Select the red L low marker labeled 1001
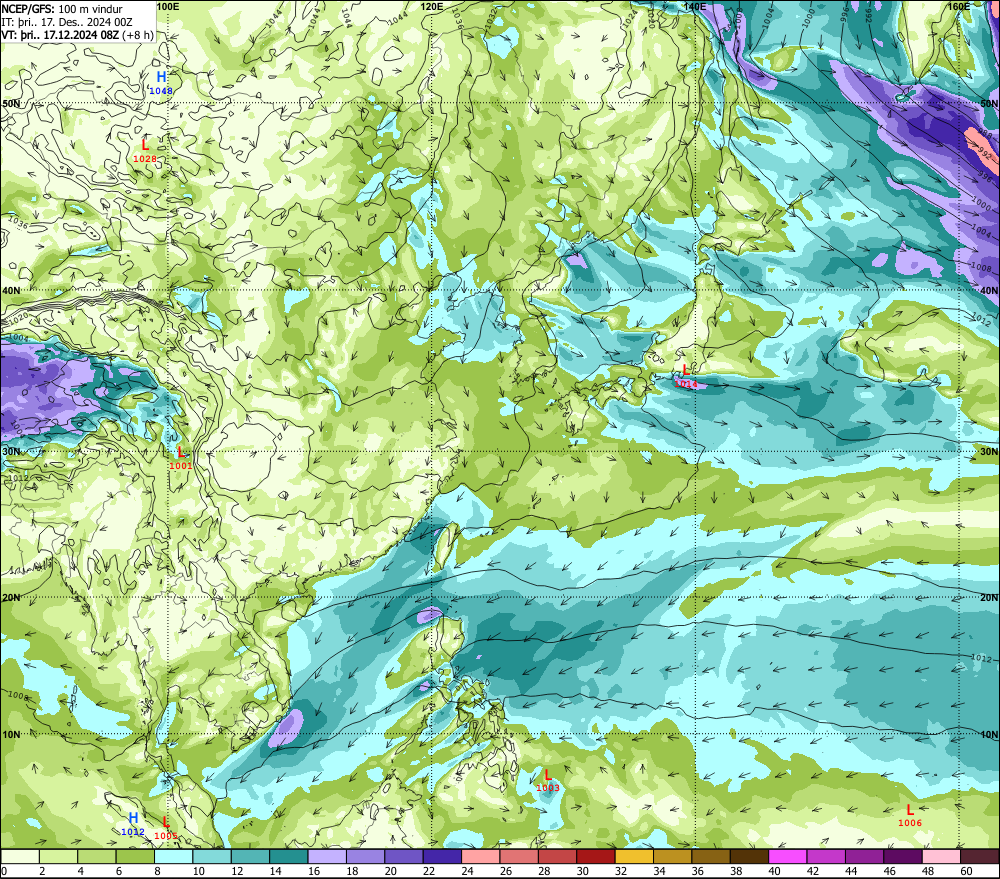This screenshot has height=879, width=1000. click(180, 452)
